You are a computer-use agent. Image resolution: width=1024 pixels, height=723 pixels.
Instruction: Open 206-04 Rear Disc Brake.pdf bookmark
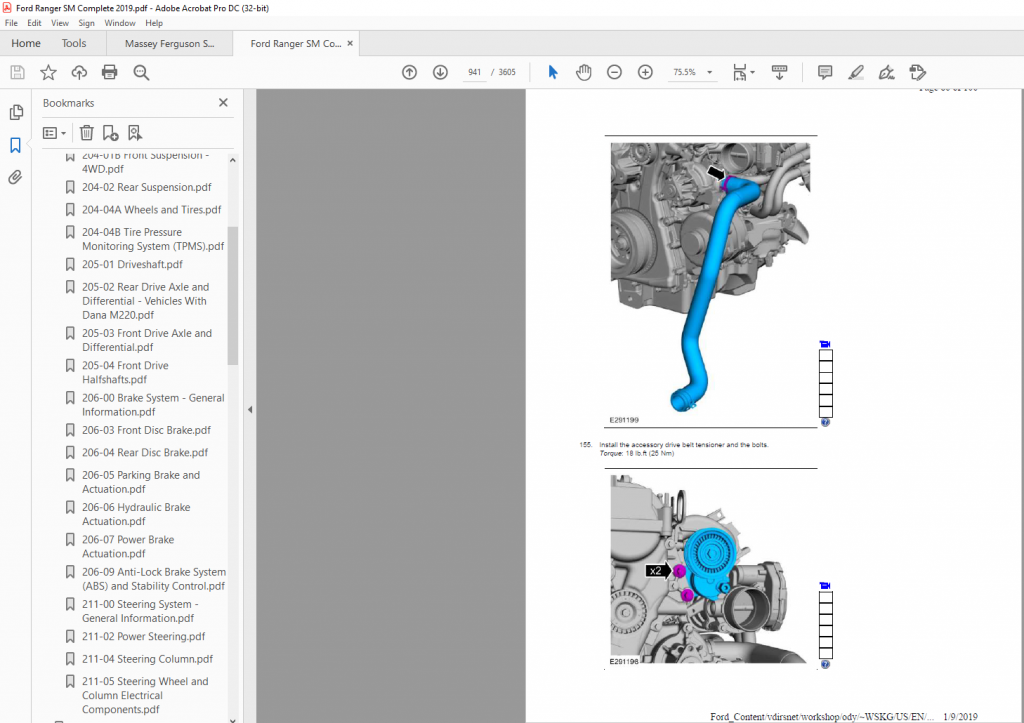[x=145, y=453]
